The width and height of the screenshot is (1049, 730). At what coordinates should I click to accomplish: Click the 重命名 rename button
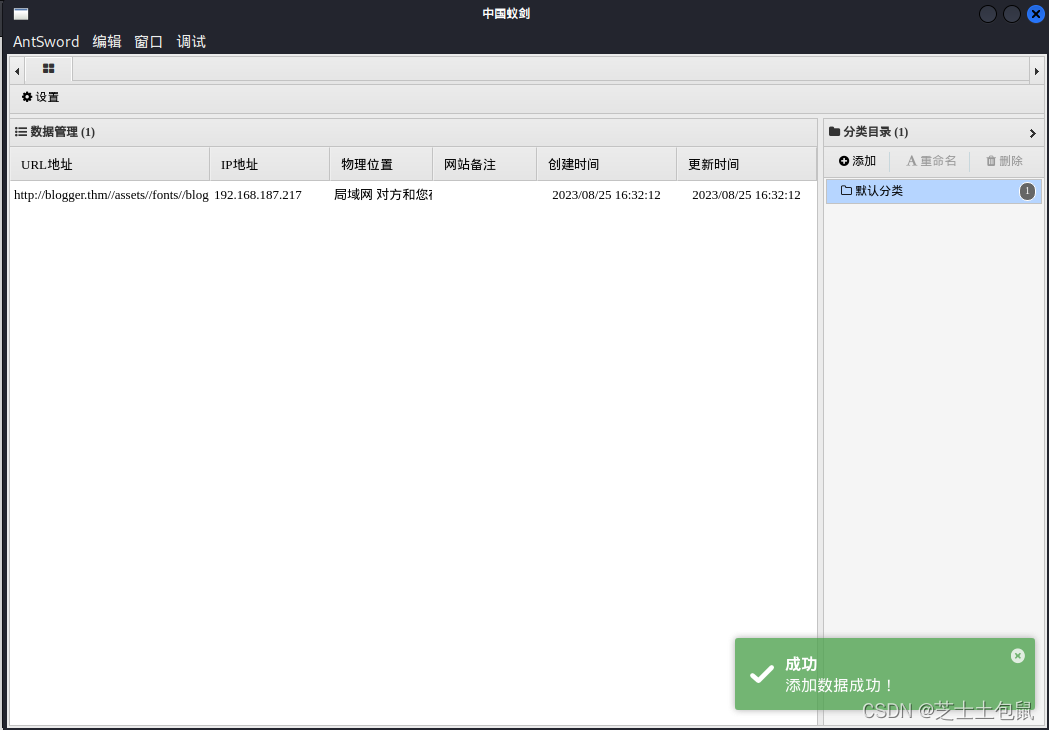coord(931,161)
